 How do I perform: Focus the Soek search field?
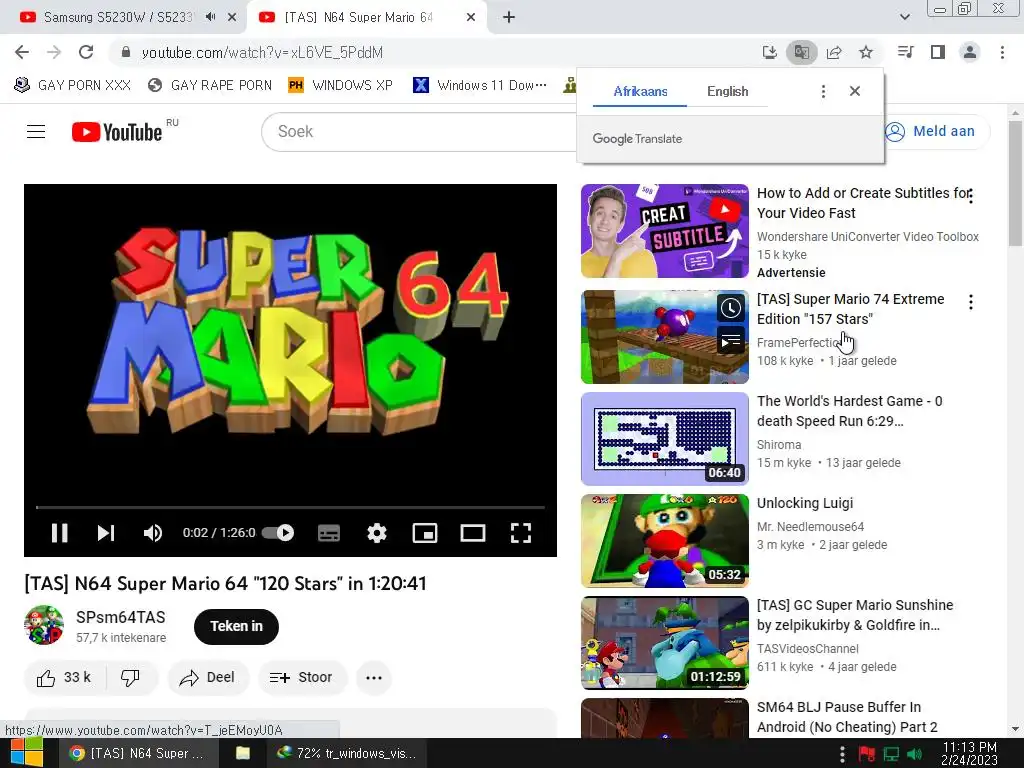pyautogui.click(x=419, y=132)
